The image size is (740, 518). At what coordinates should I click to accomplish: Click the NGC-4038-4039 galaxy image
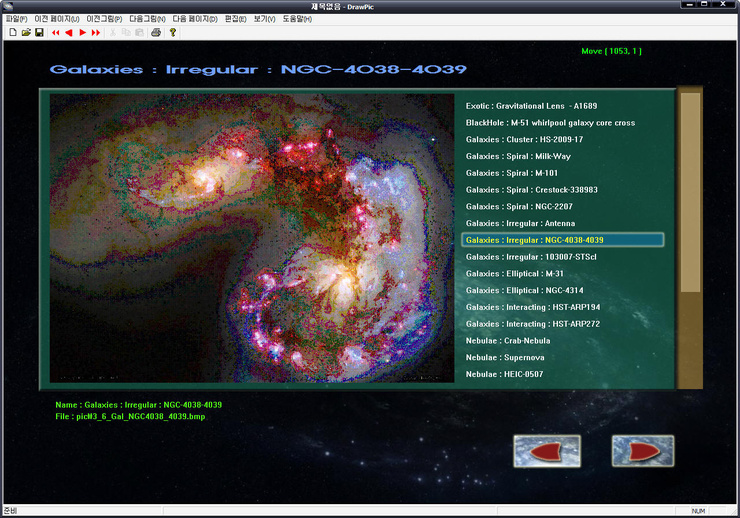click(252, 238)
